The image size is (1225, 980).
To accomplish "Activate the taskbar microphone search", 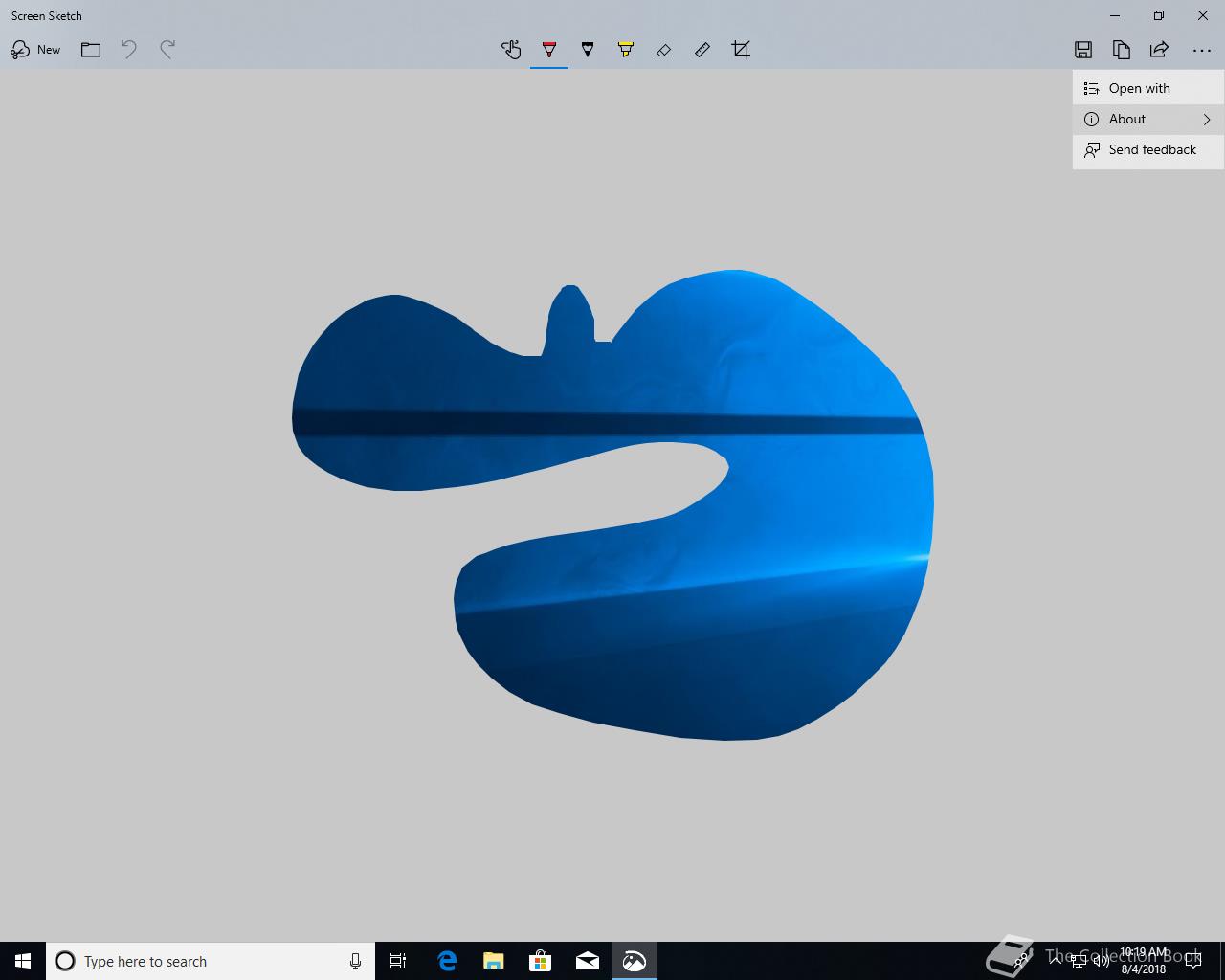I will (355, 961).
